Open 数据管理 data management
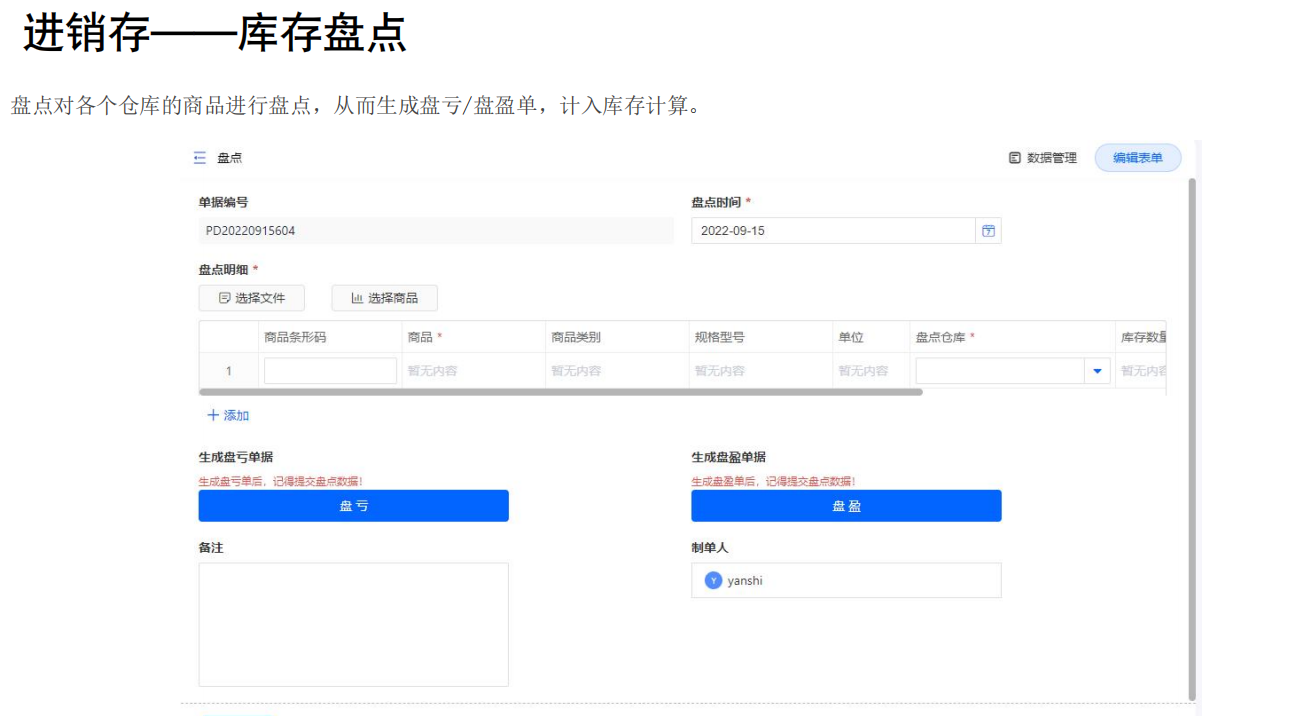The image size is (1289, 716). point(1042,158)
